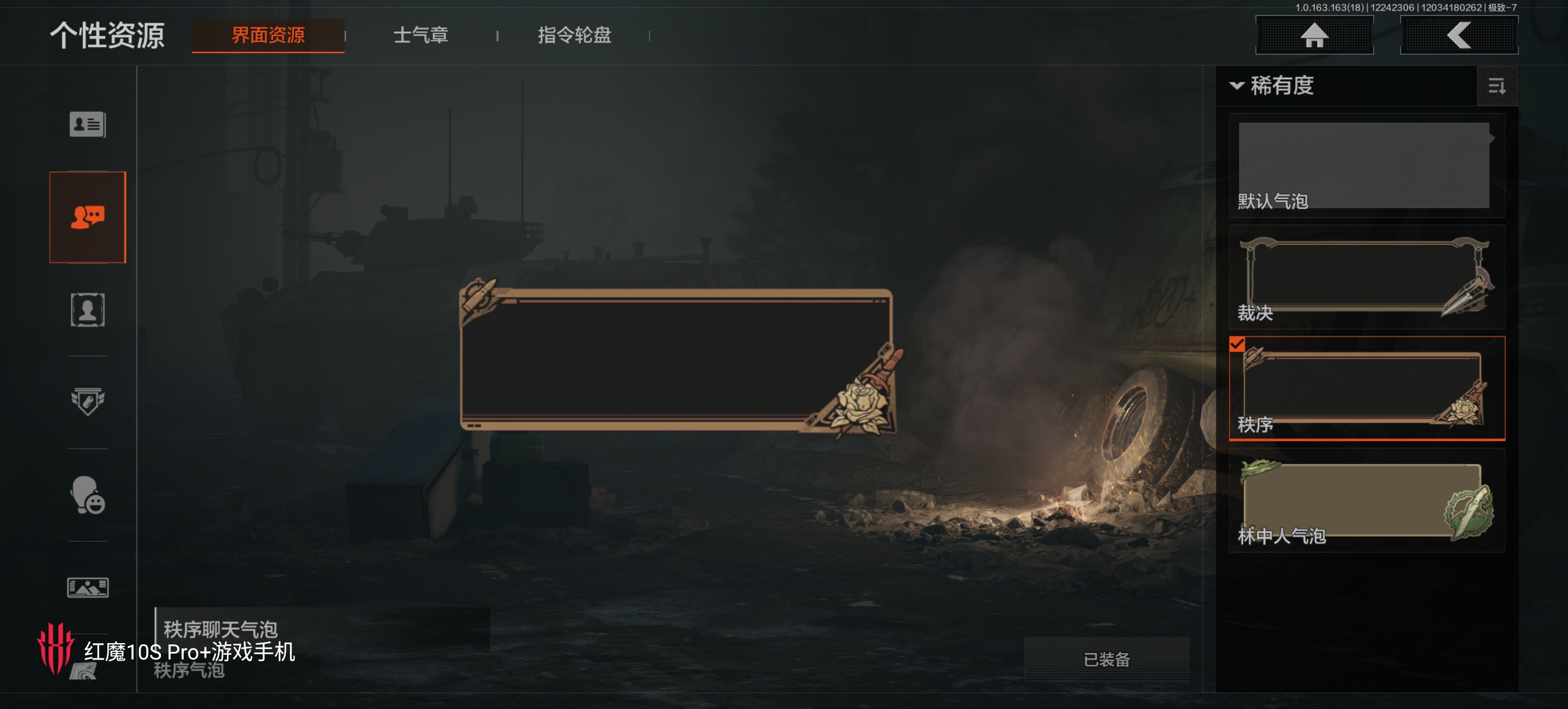Switch to the 指令轮盘 tab
The width and height of the screenshot is (1568, 709).
pyautogui.click(x=574, y=36)
